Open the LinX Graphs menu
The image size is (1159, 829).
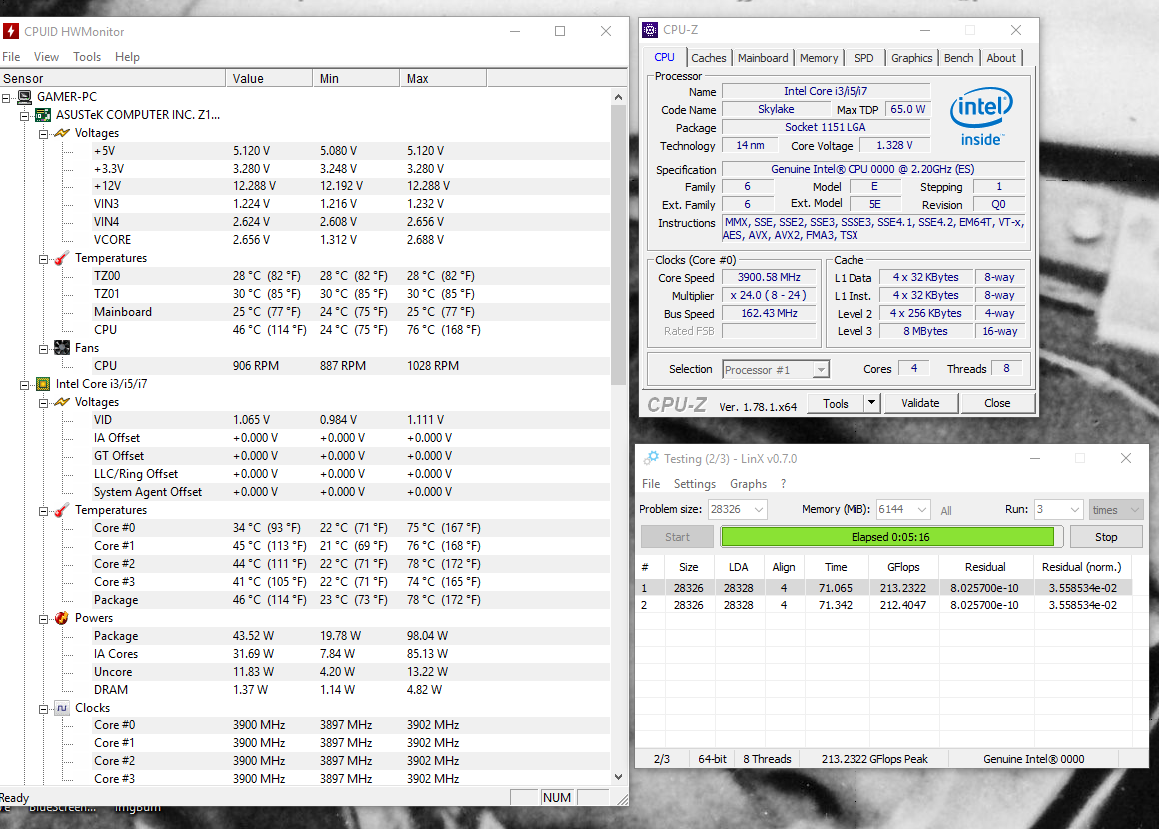point(748,484)
